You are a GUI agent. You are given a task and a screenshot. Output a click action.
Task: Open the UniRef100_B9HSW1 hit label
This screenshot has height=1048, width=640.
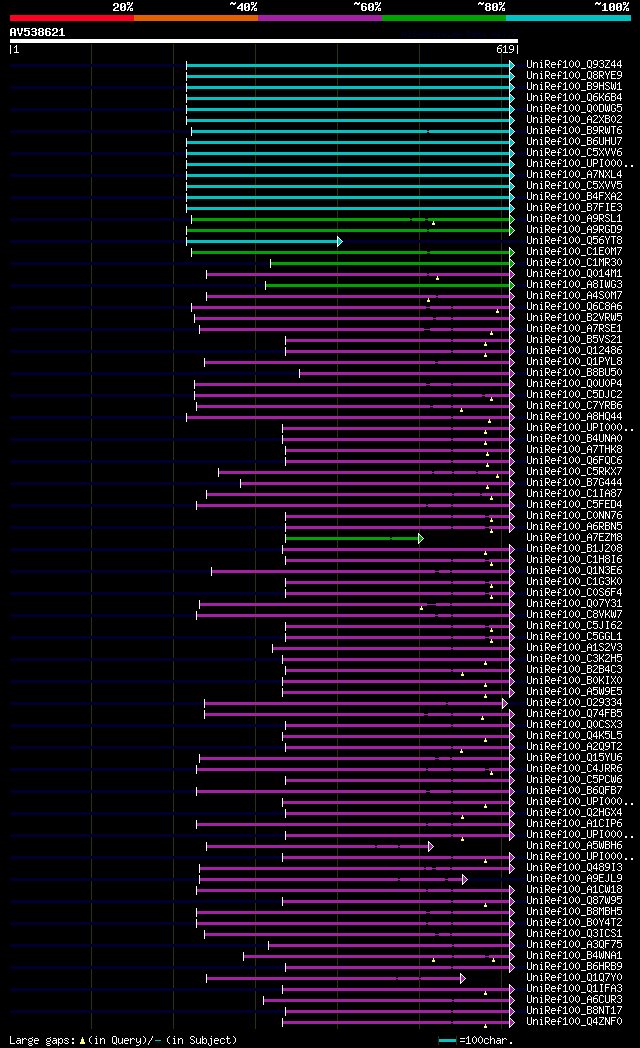point(574,87)
